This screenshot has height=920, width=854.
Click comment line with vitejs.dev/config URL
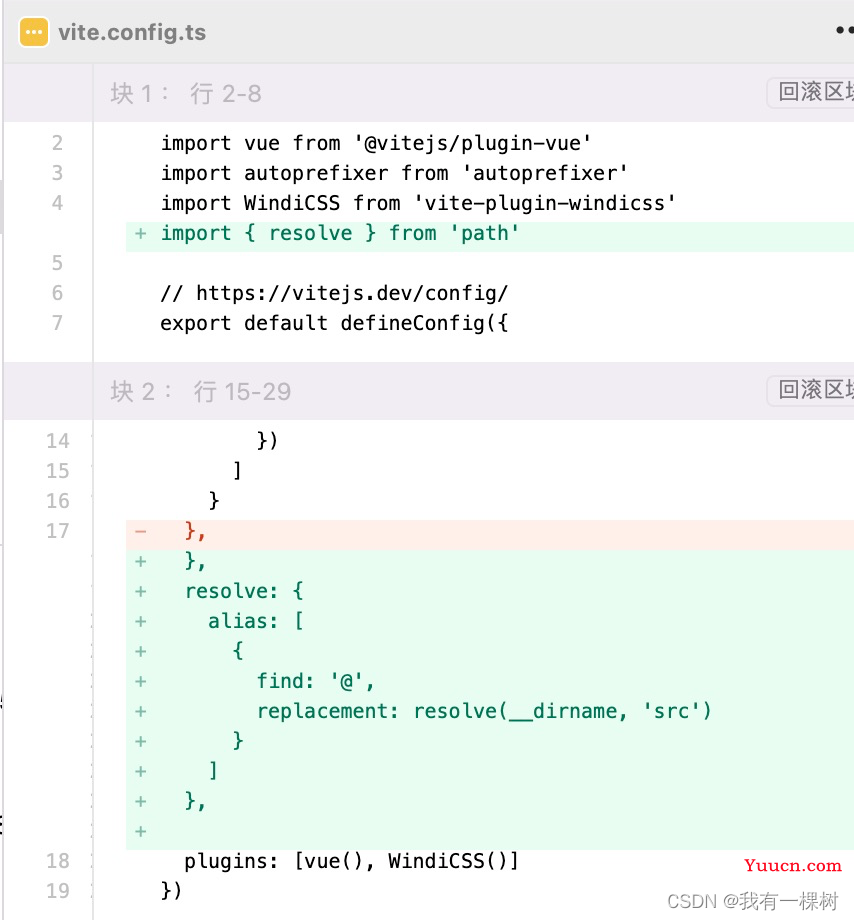pyautogui.click(x=334, y=293)
